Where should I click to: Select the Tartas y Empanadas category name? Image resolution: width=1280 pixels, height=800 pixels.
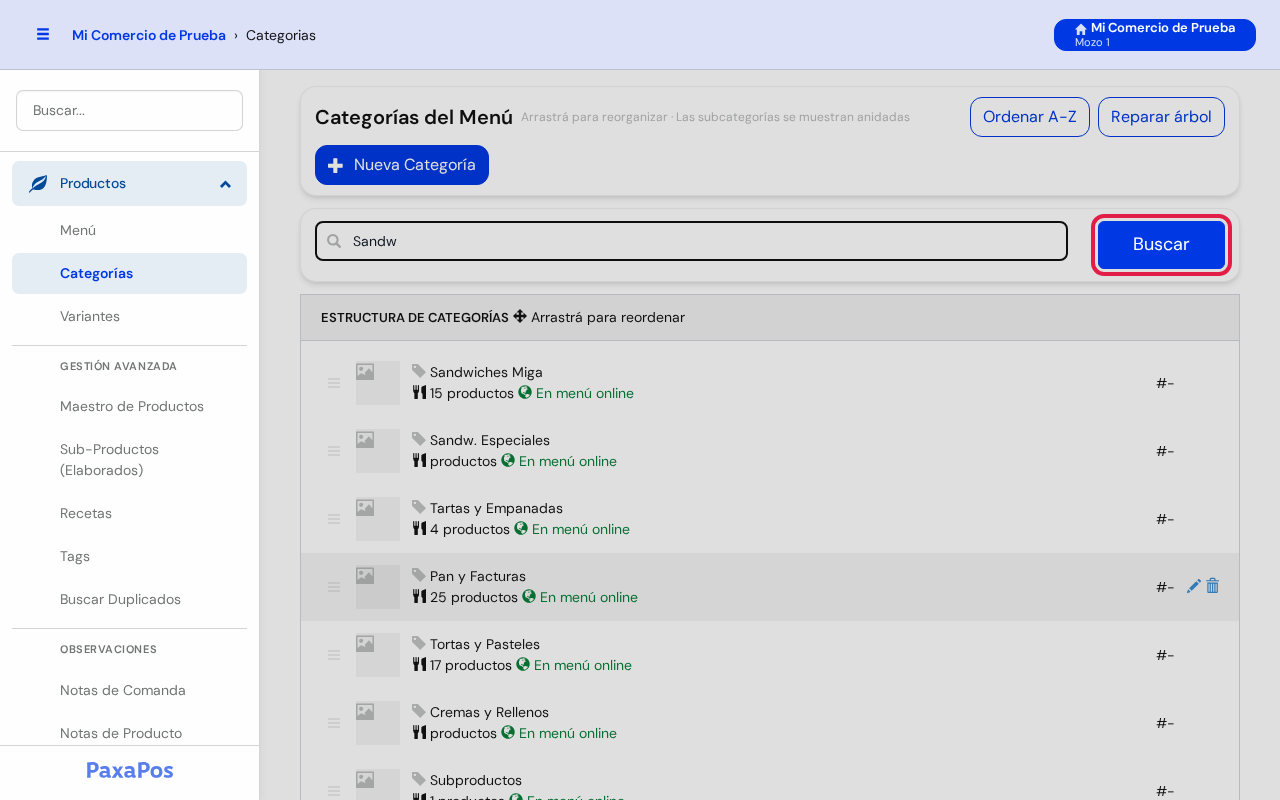tap(496, 508)
